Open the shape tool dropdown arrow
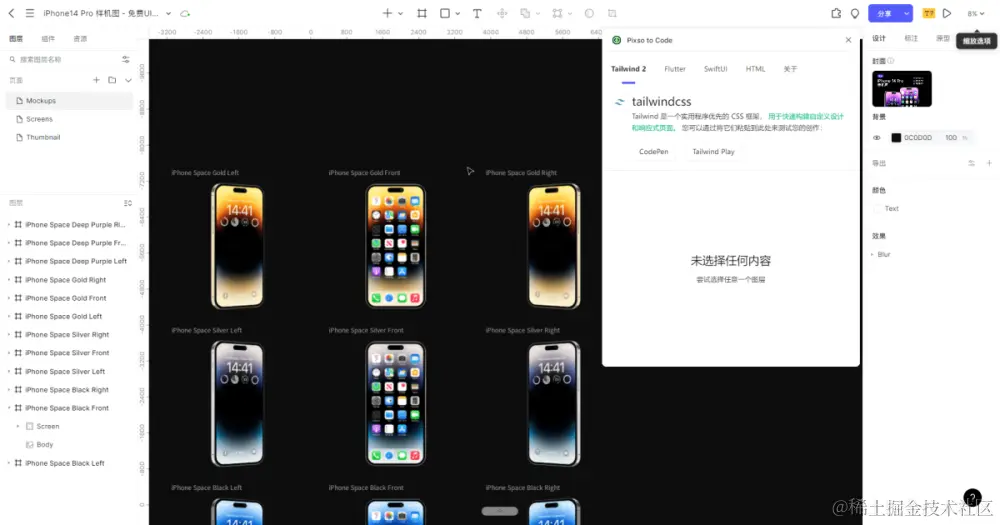This screenshot has height=525, width=1000. tap(458, 13)
